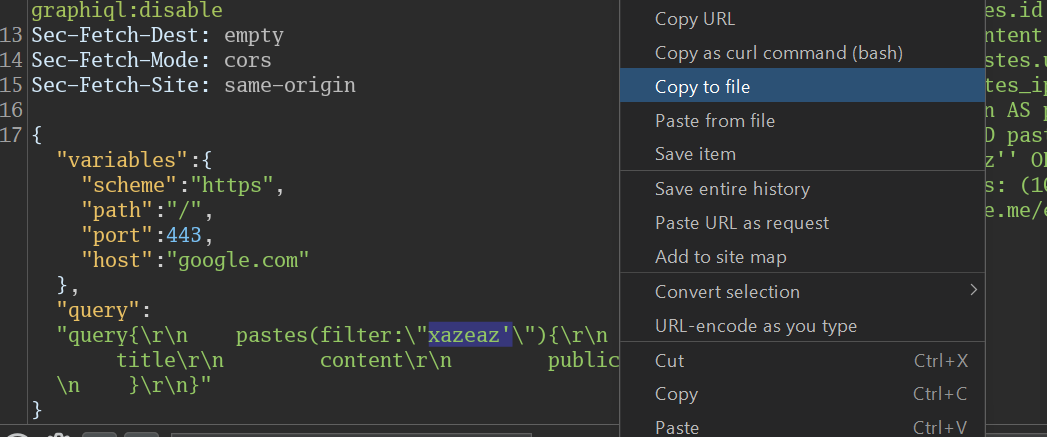Choose Paste URL as request
Viewport: 1047px width, 437px height.
pyautogui.click(x=802, y=223)
